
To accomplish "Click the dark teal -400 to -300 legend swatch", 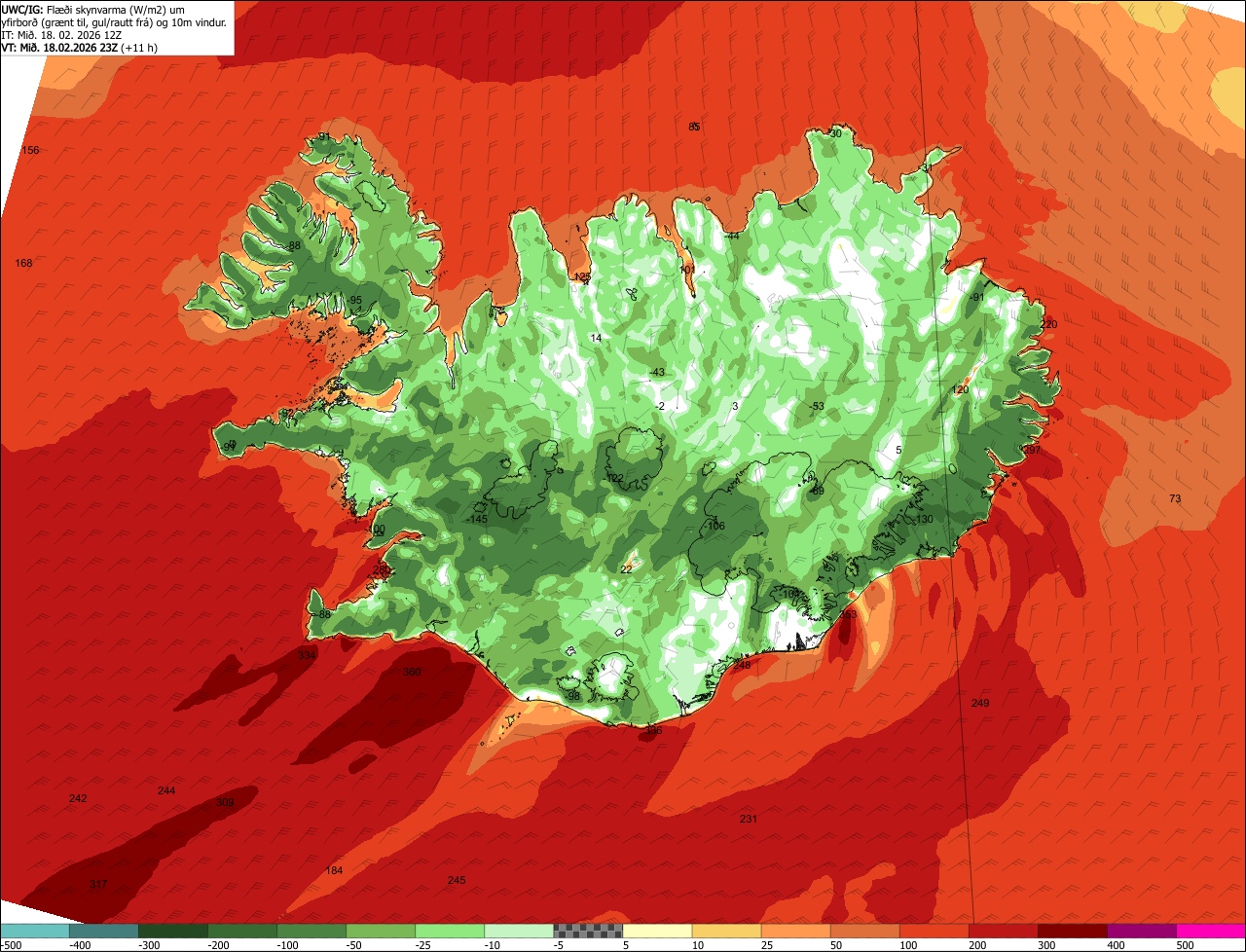I will (104, 931).
